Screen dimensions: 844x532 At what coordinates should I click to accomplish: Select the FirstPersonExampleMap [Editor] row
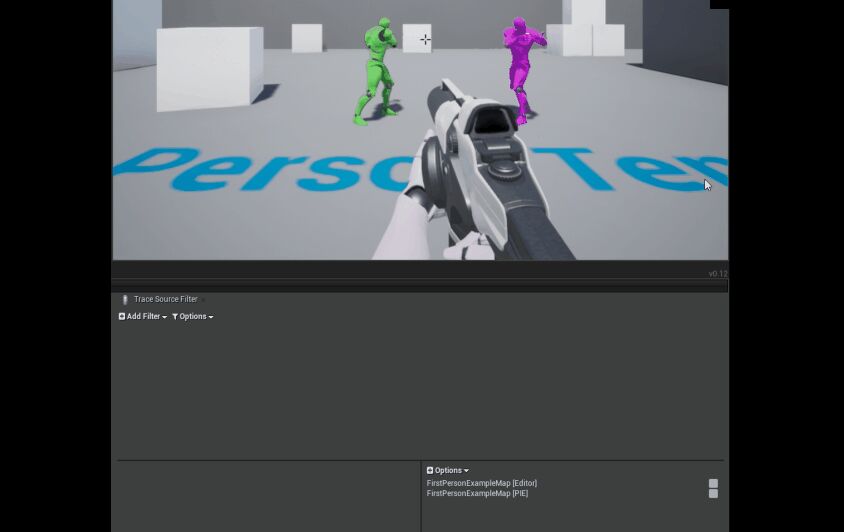(x=572, y=484)
